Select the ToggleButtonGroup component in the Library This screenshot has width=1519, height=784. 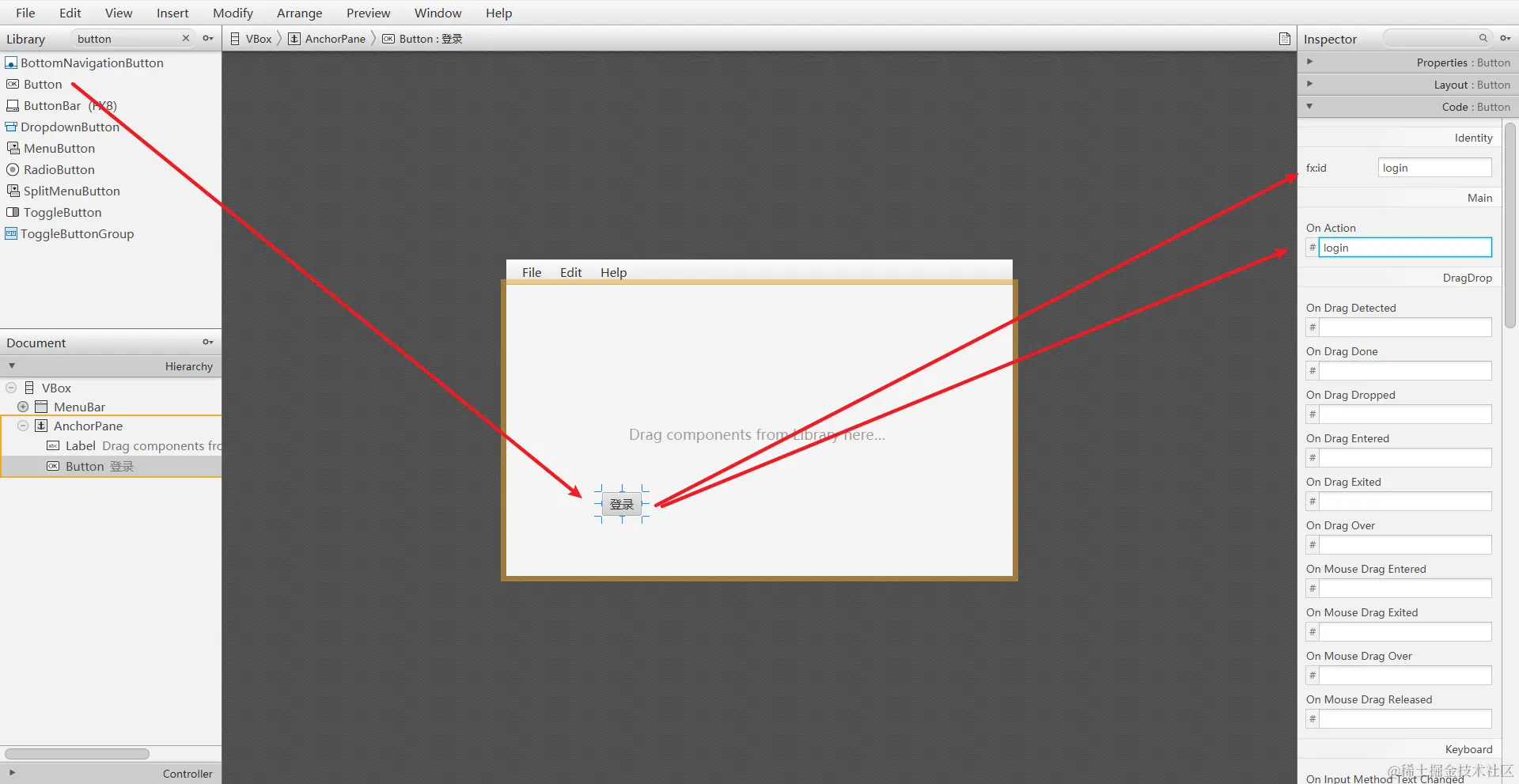pos(77,233)
